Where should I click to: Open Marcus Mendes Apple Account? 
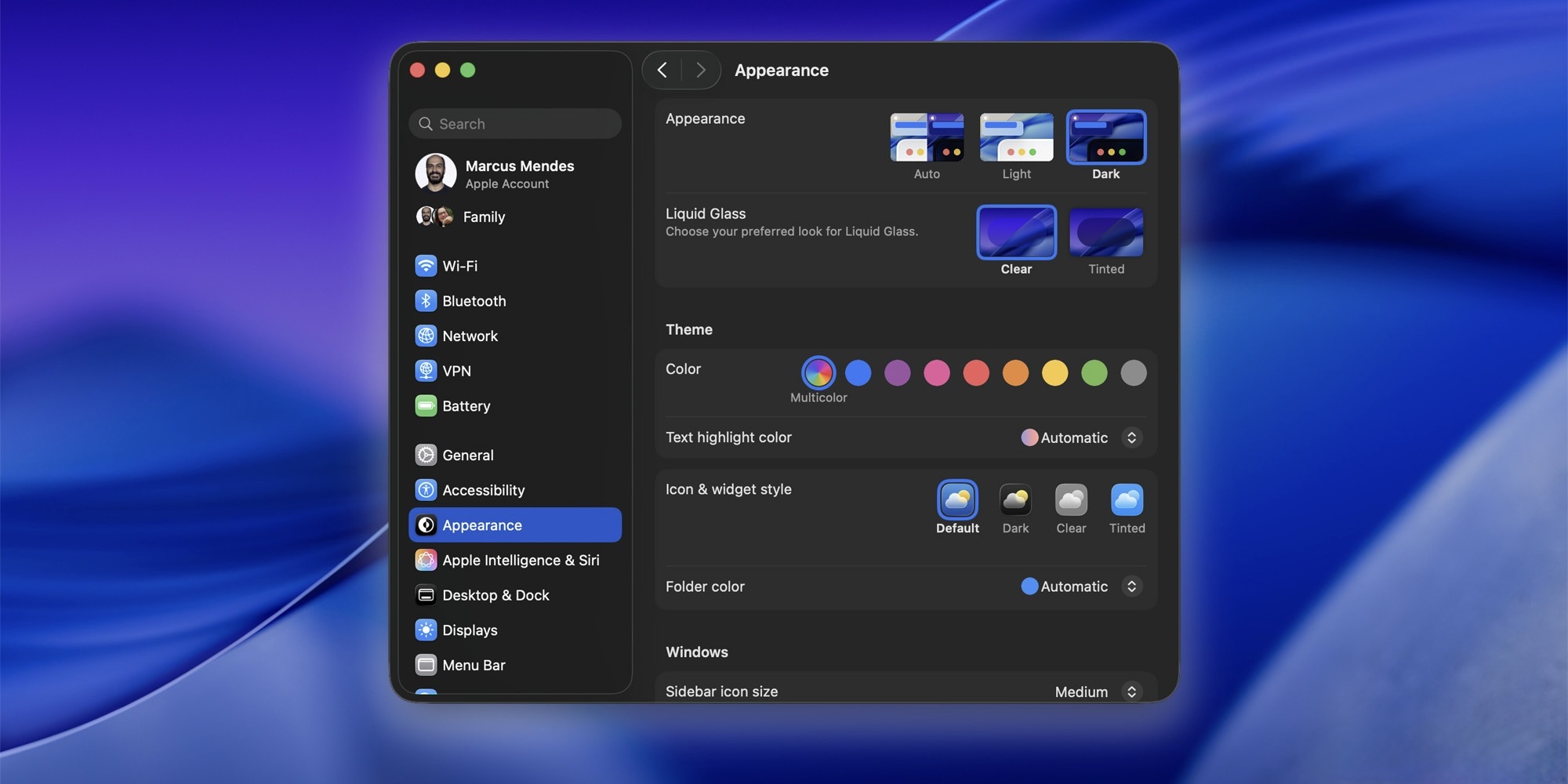520,172
